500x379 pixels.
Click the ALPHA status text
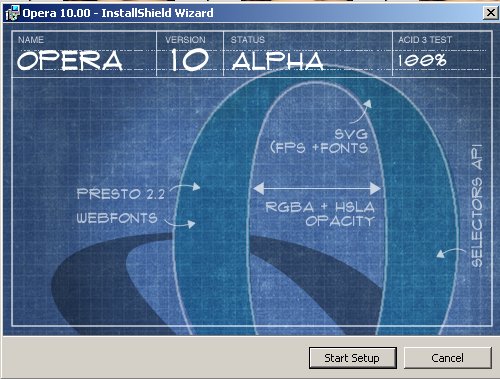[278, 61]
